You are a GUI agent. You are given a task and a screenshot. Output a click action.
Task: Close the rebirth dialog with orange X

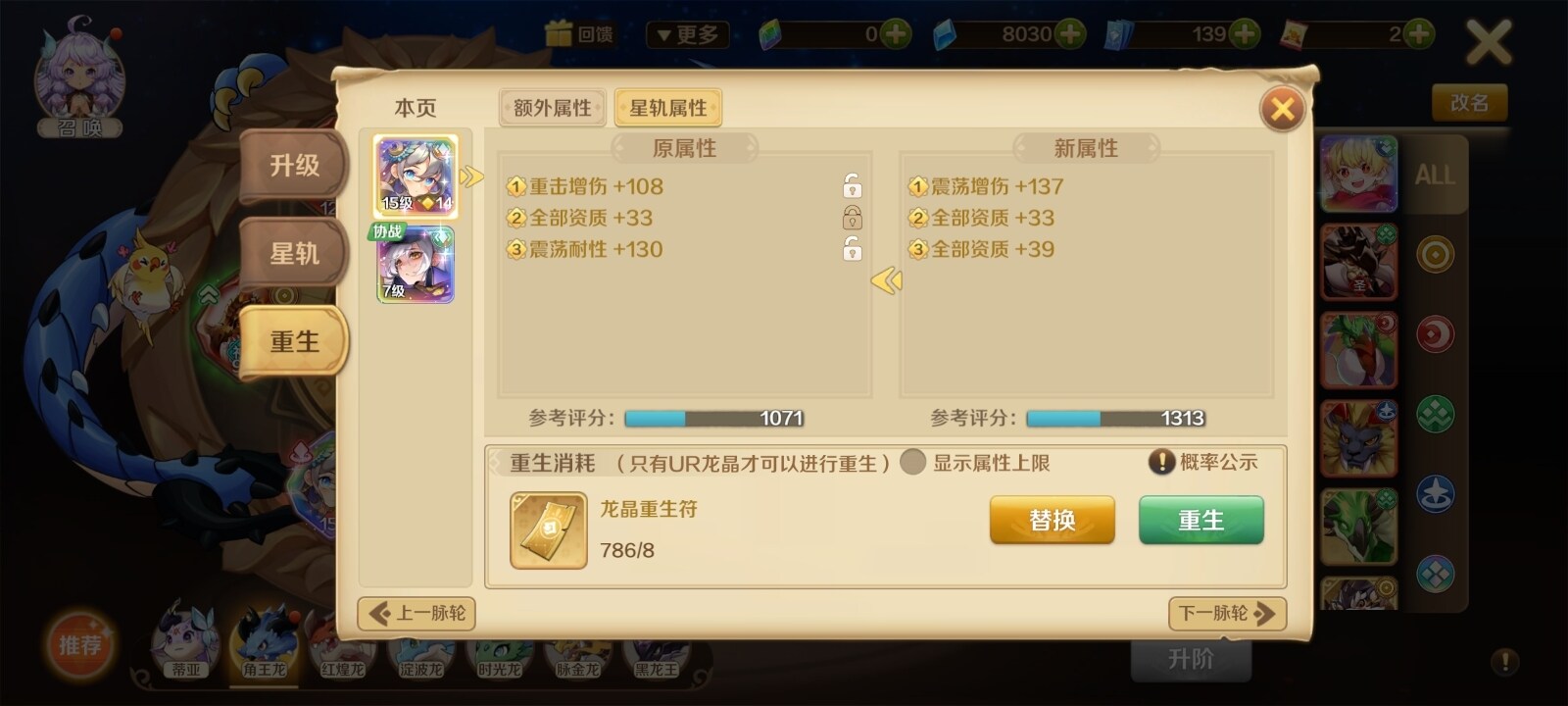pyautogui.click(x=1283, y=108)
